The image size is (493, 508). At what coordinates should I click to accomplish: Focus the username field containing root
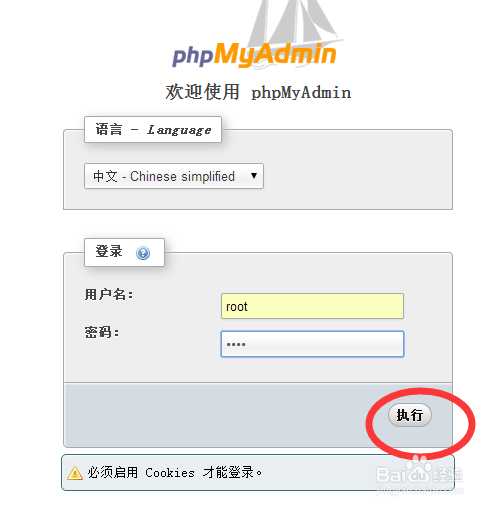312,306
